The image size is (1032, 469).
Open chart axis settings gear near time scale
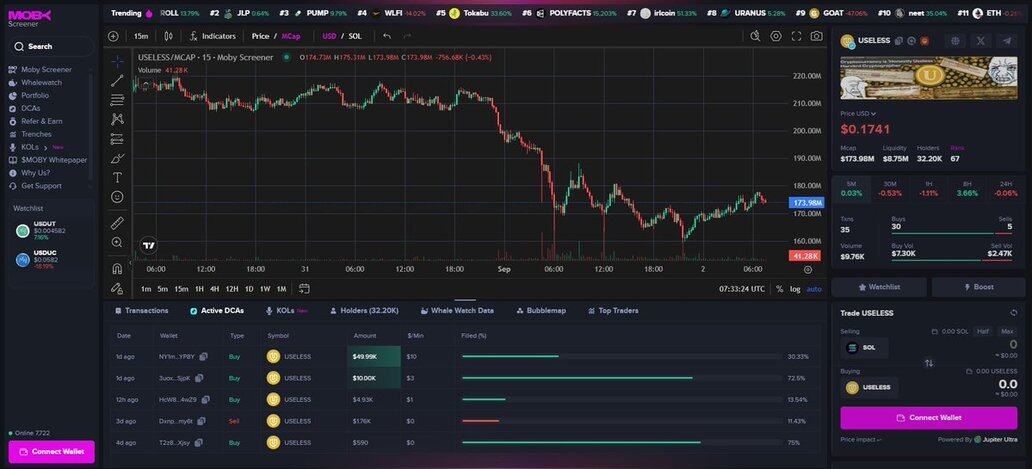[808, 269]
